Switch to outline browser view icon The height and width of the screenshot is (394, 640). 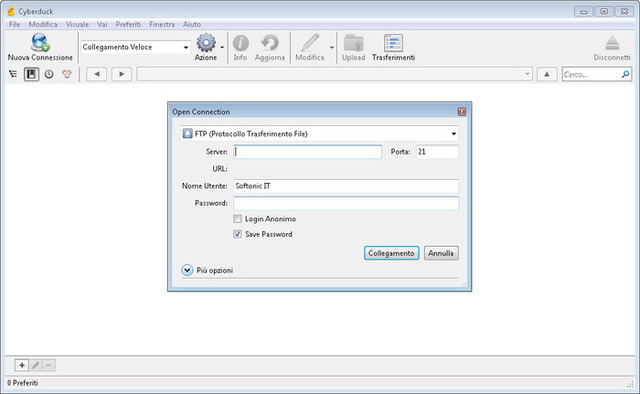point(13,74)
